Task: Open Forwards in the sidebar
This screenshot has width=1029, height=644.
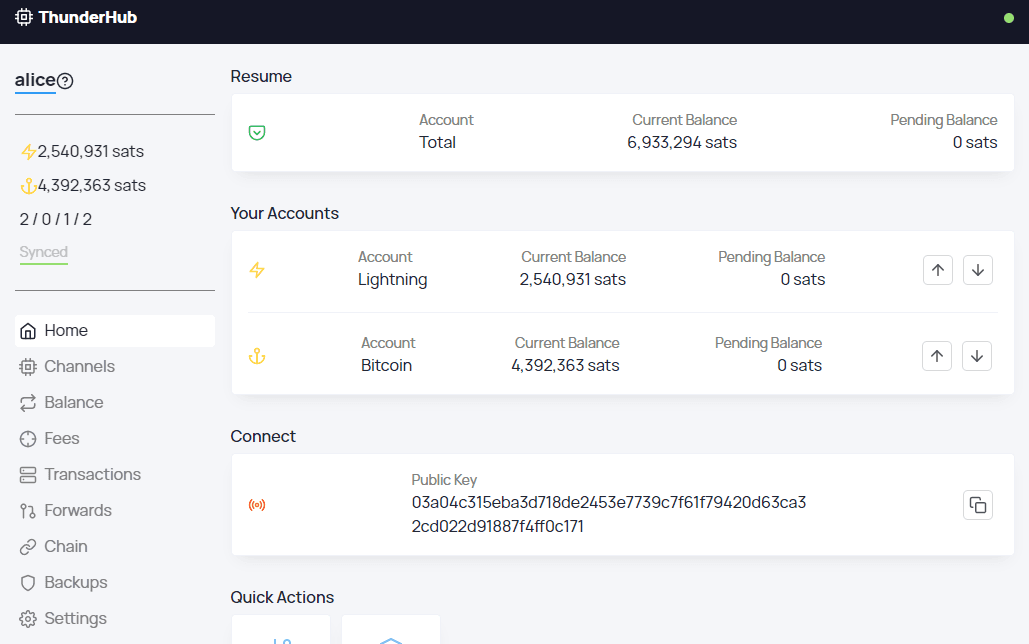Action: (77, 511)
